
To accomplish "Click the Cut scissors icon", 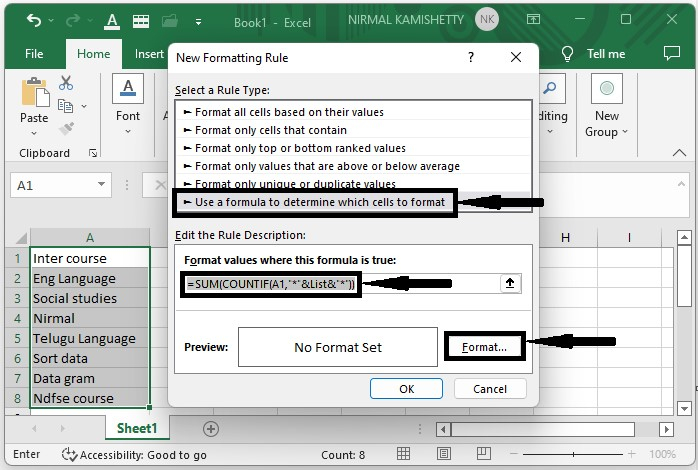I will coord(67,84).
